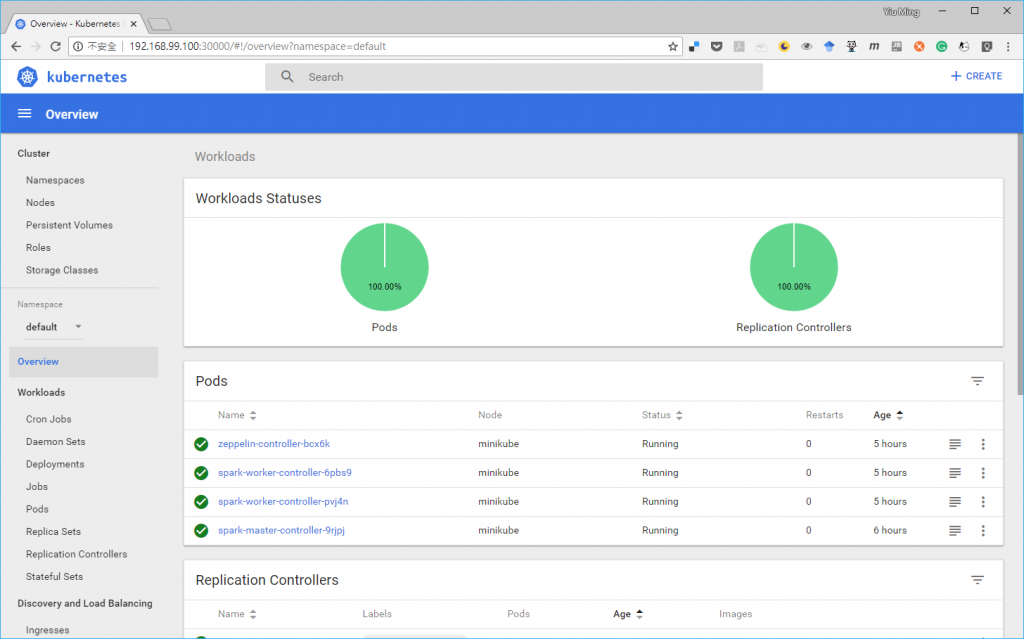
Task: Open Deployments in the sidebar
Action: pos(55,465)
